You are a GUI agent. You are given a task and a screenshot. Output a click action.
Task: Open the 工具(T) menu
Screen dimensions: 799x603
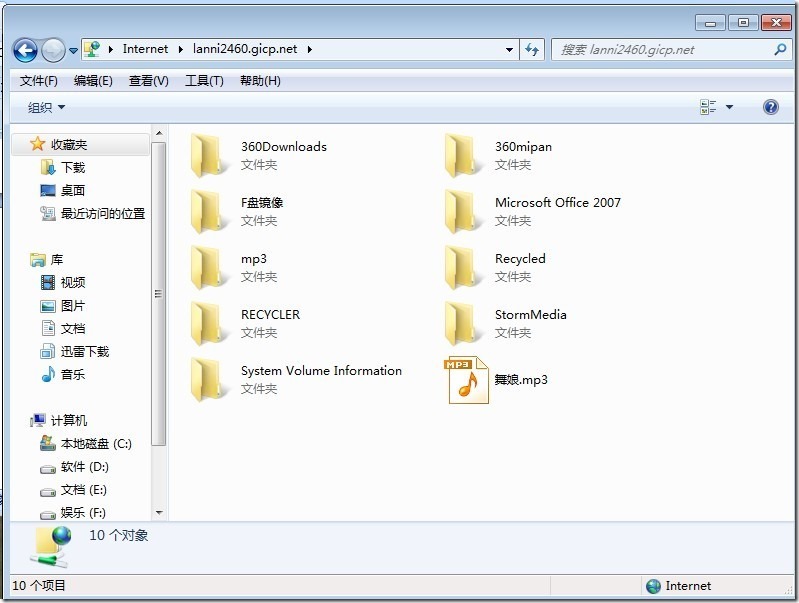[x=204, y=81]
